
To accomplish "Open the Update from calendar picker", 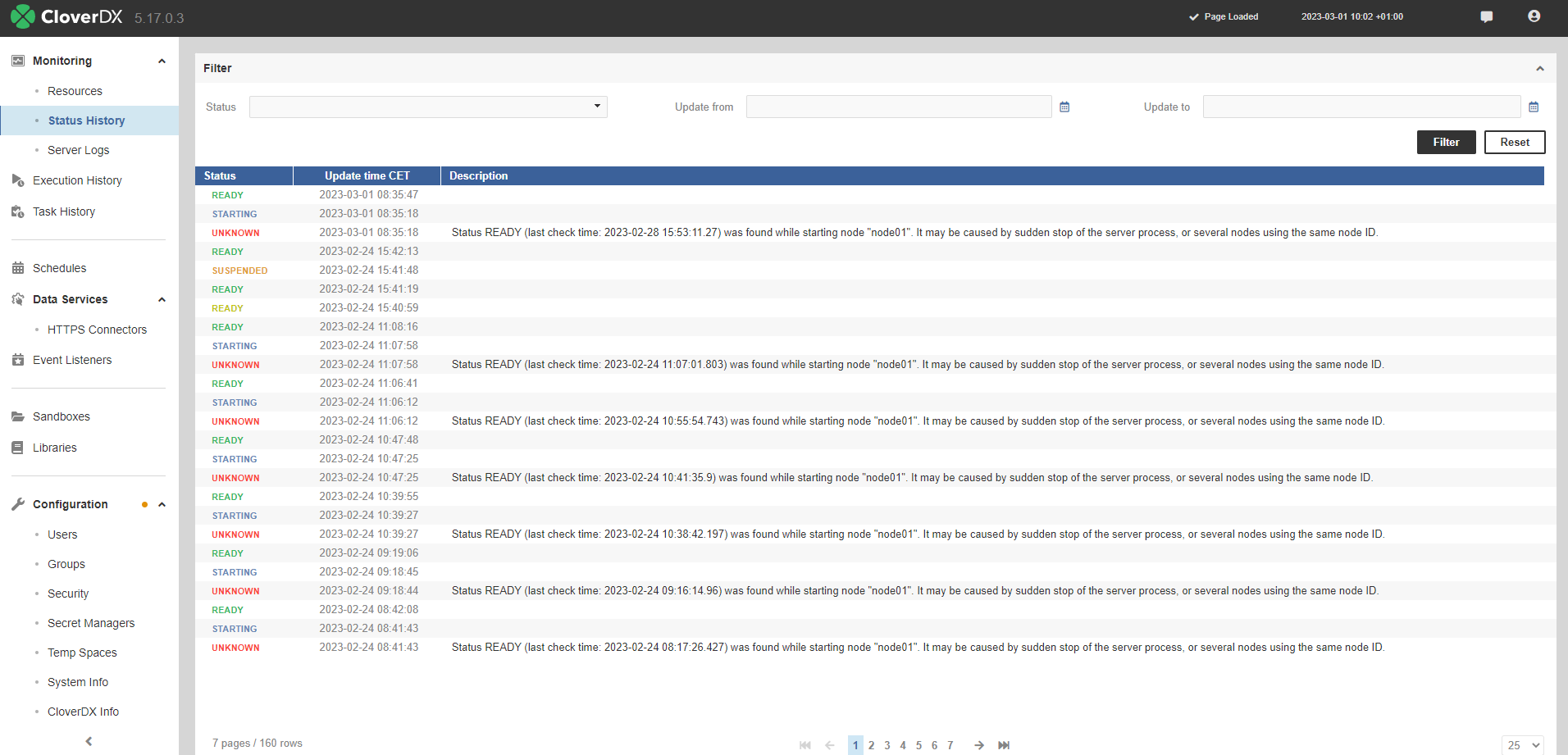I will pos(1064,107).
